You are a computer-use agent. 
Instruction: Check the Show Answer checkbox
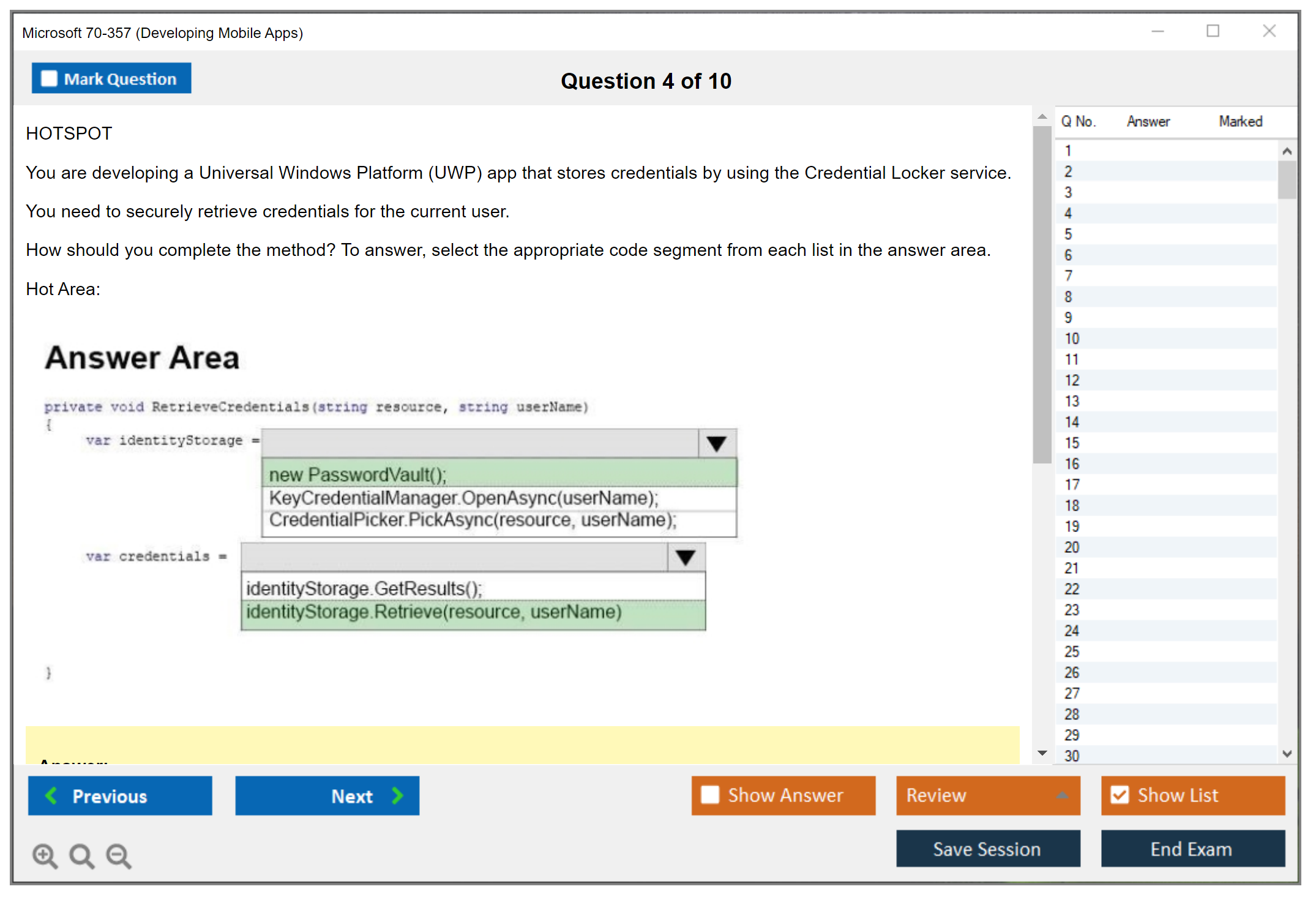click(x=710, y=795)
